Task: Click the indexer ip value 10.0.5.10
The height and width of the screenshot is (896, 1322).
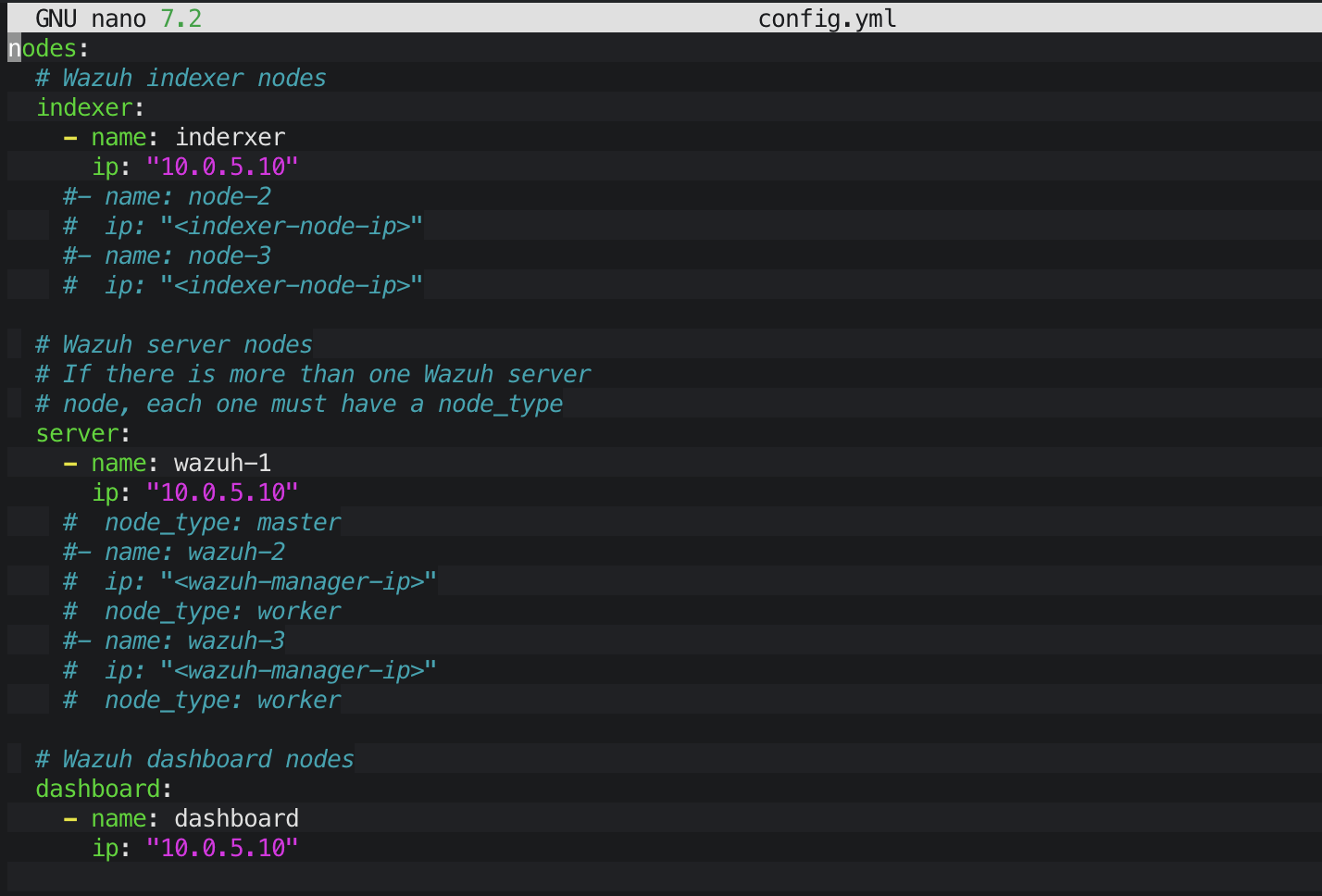Action: [222, 167]
